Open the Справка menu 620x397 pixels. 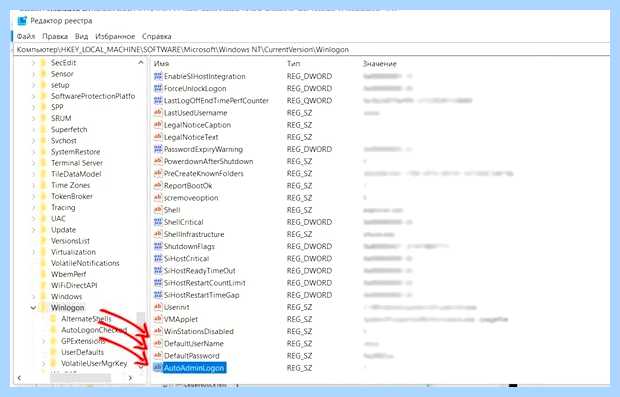pyautogui.click(x=157, y=36)
